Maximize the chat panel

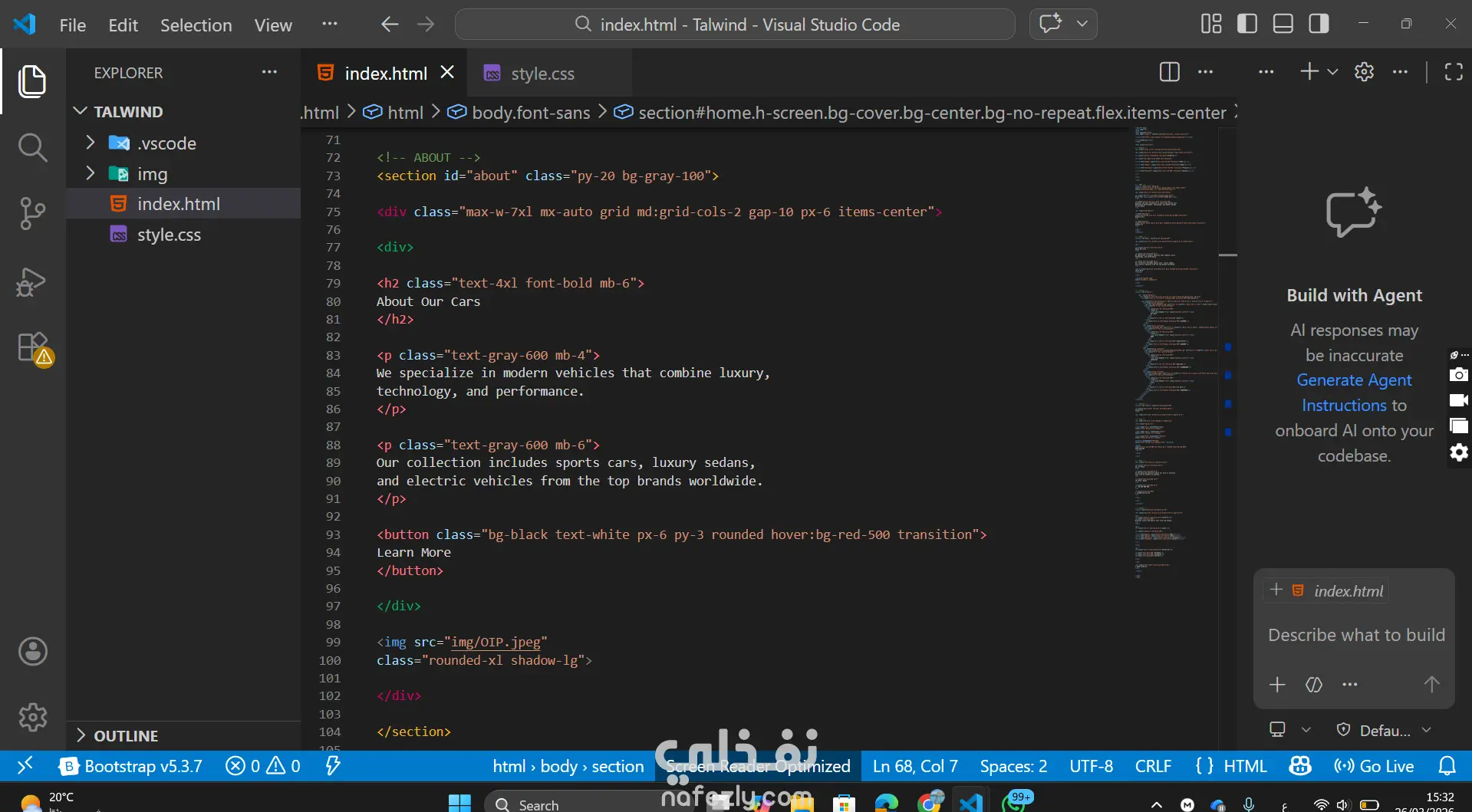(1454, 72)
